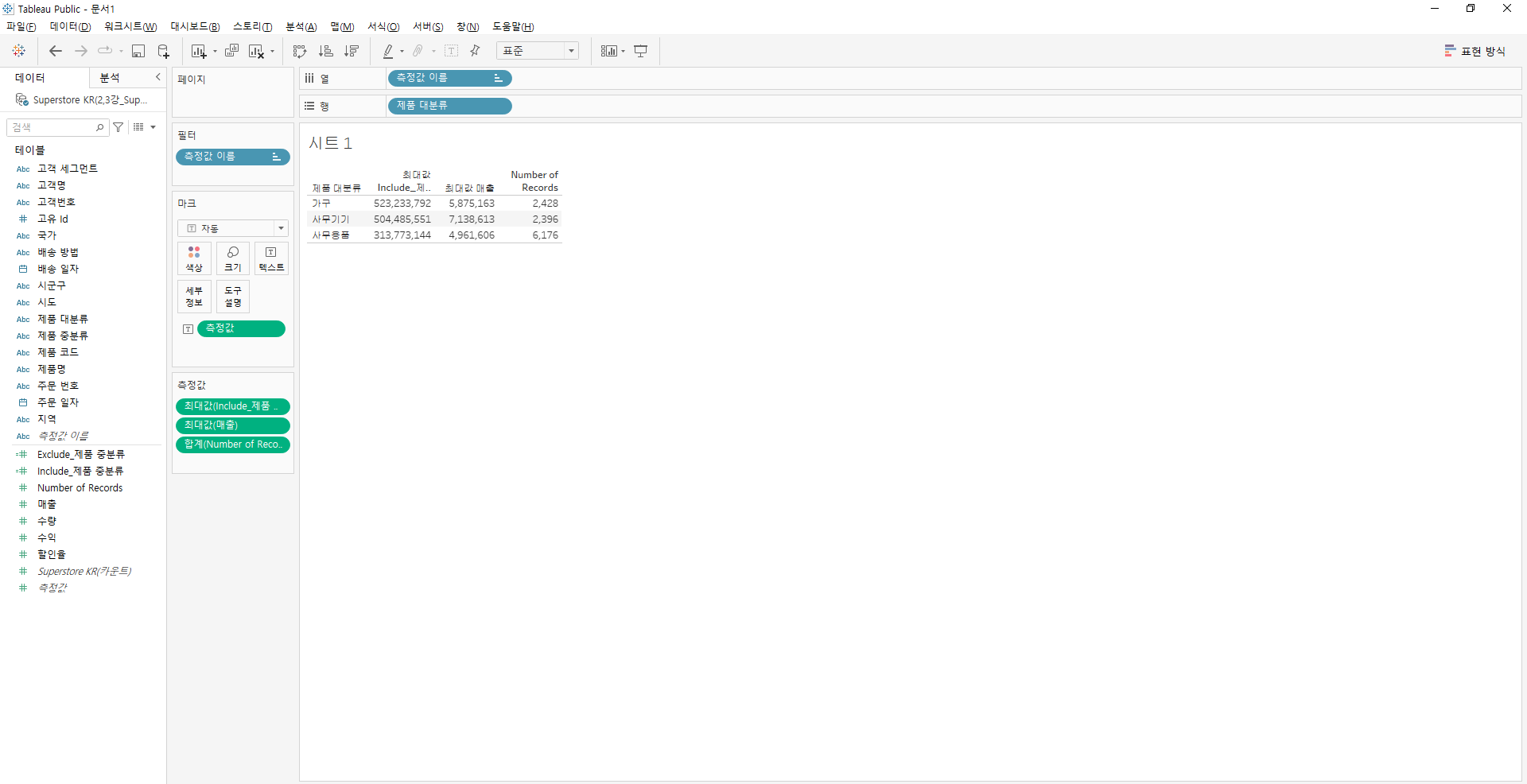Toggle show mark labels icon
The image size is (1527, 784).
click(x=451, y=51)
